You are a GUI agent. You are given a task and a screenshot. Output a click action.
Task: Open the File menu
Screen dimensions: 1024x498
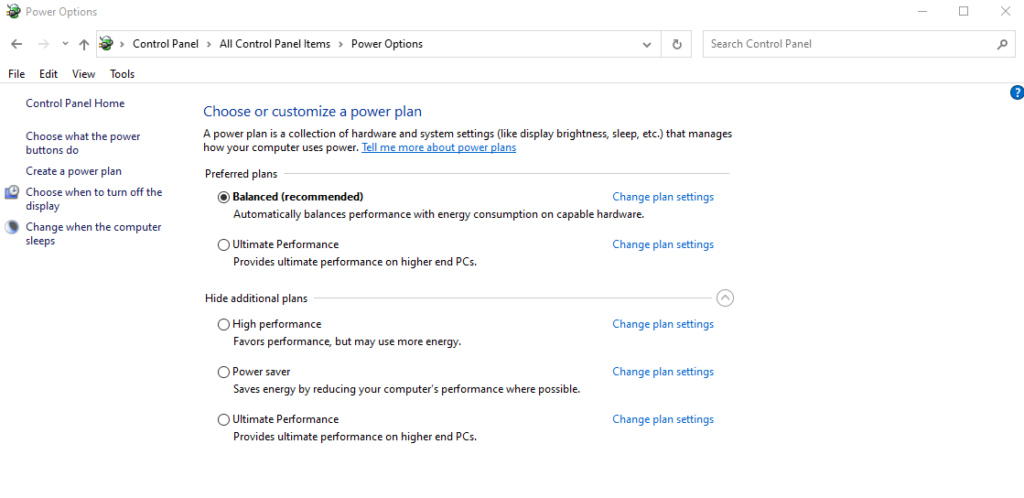tap(16, 74)
